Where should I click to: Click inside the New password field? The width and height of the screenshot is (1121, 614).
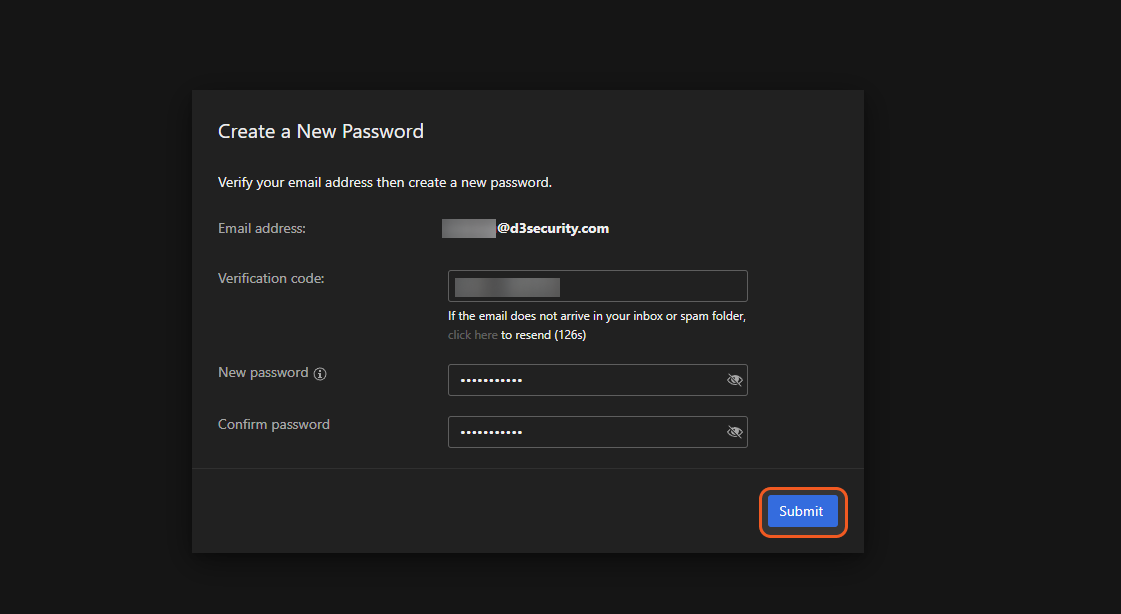point(620,380)
